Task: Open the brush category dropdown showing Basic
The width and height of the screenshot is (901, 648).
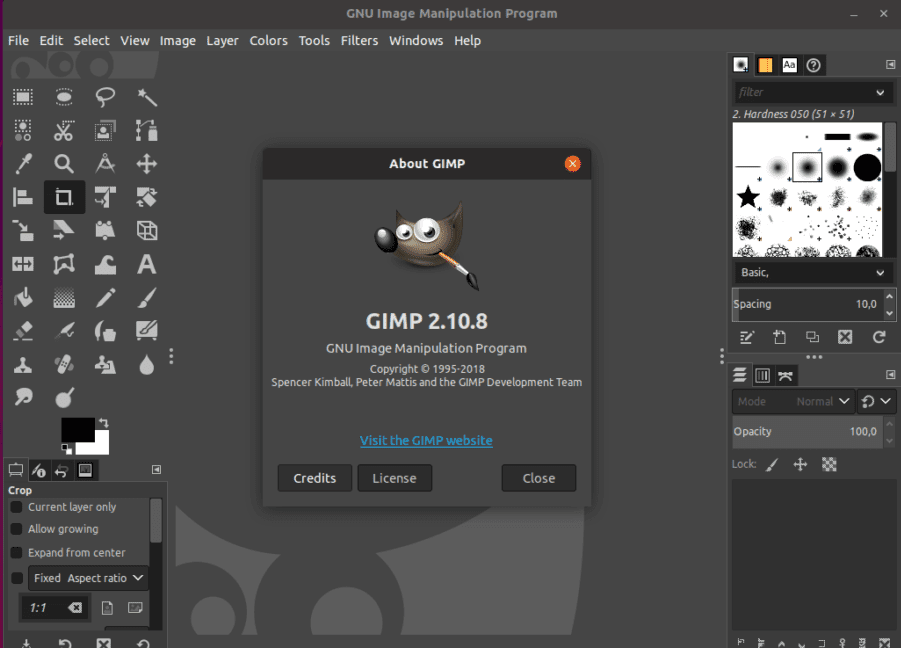Action: click(x=812, y=272)
